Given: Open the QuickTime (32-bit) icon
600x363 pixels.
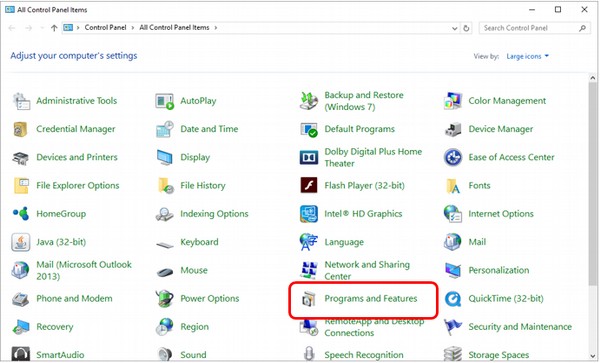Looking at the screenshot, I should [453, 299].
